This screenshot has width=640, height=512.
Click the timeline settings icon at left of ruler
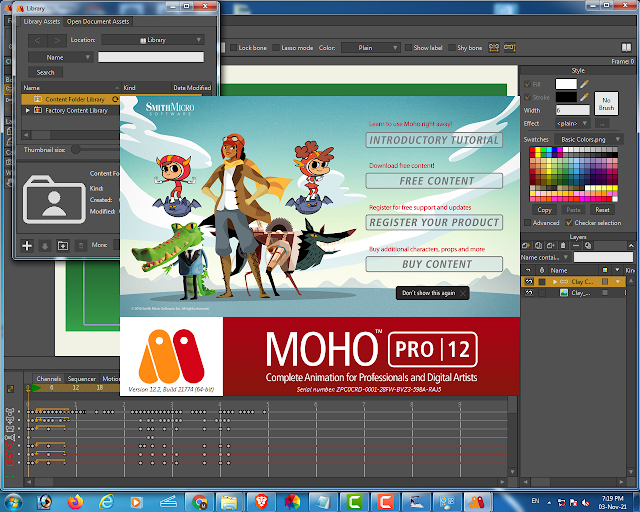(x=11, y=389)
